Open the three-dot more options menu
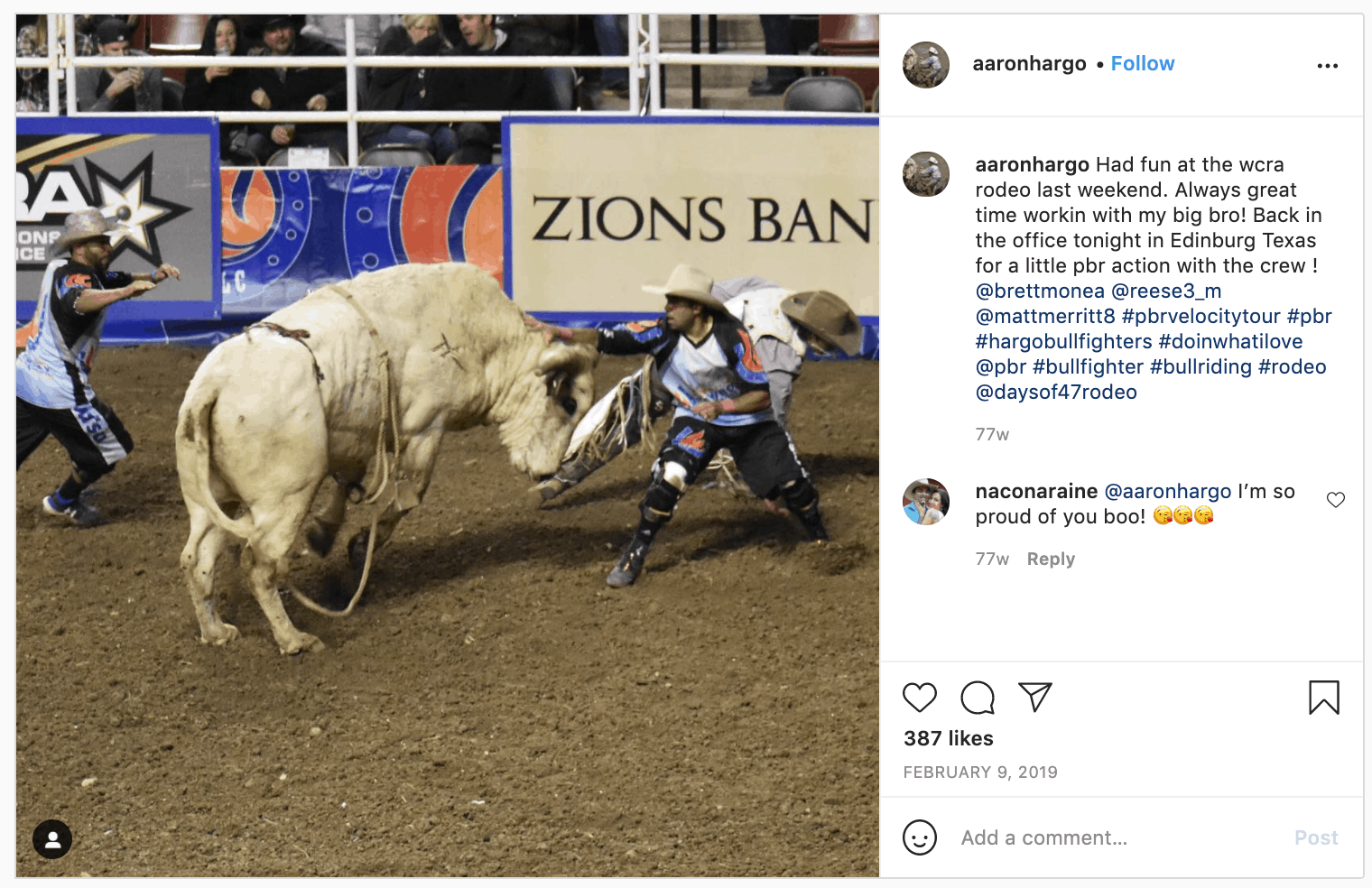 (1328, 66)
